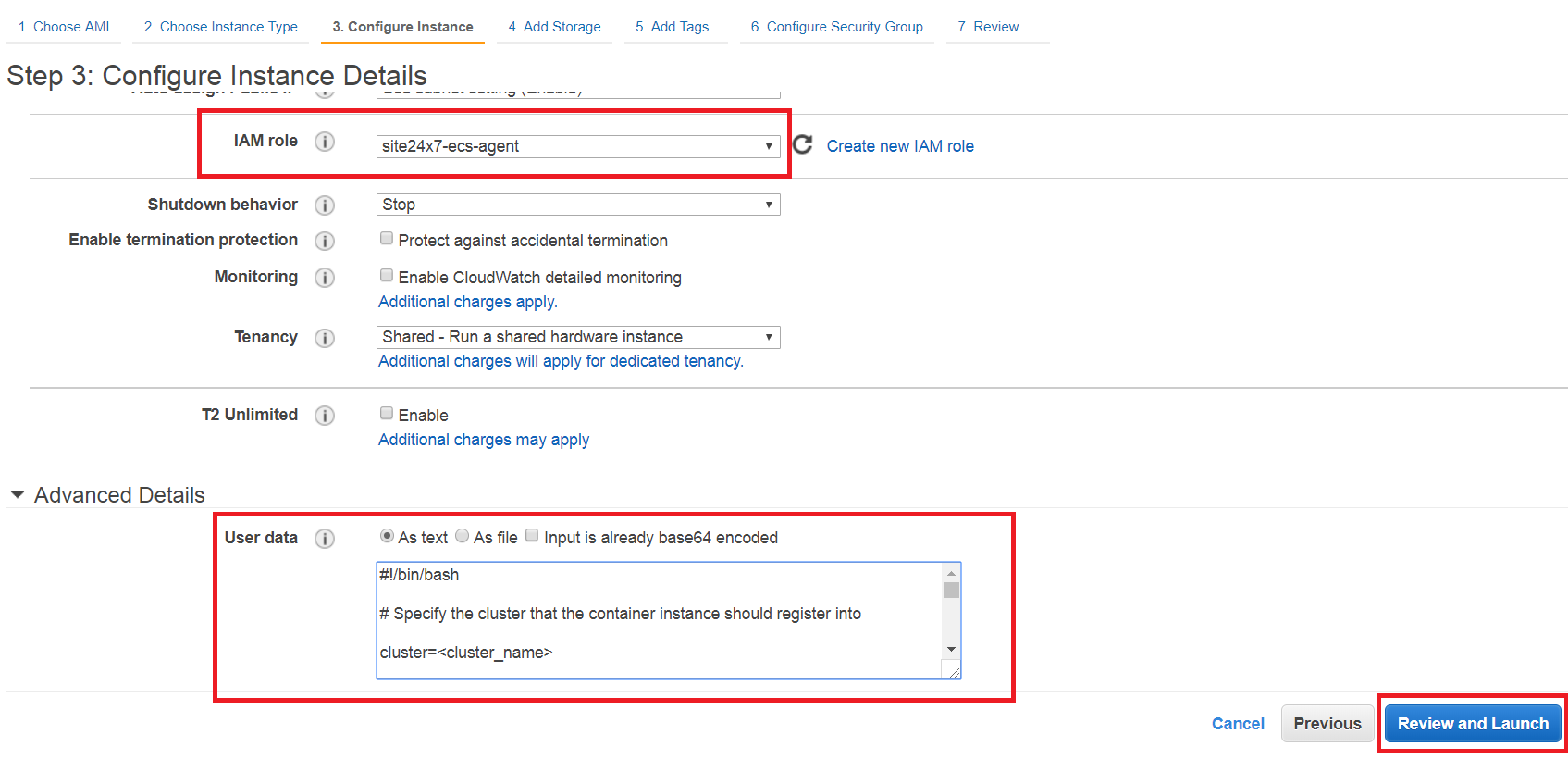Click the info icon next to Shutdown behavior

324,205
